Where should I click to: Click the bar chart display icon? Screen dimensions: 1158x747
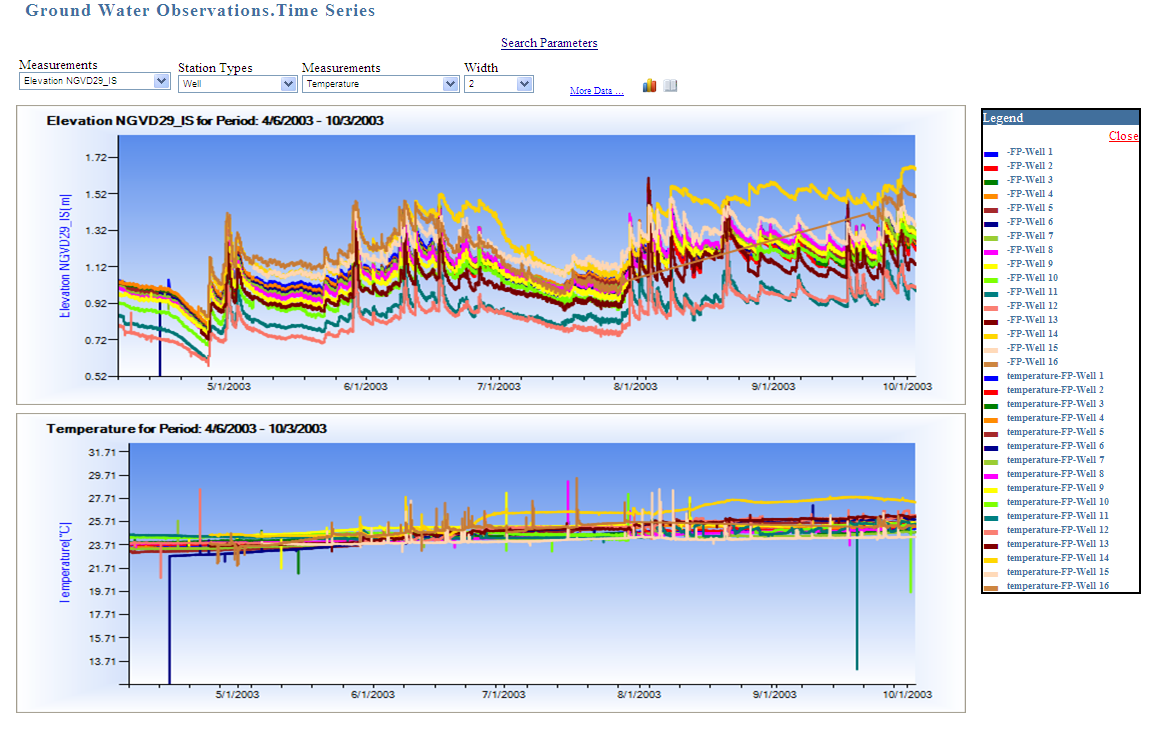pos(648,85)
